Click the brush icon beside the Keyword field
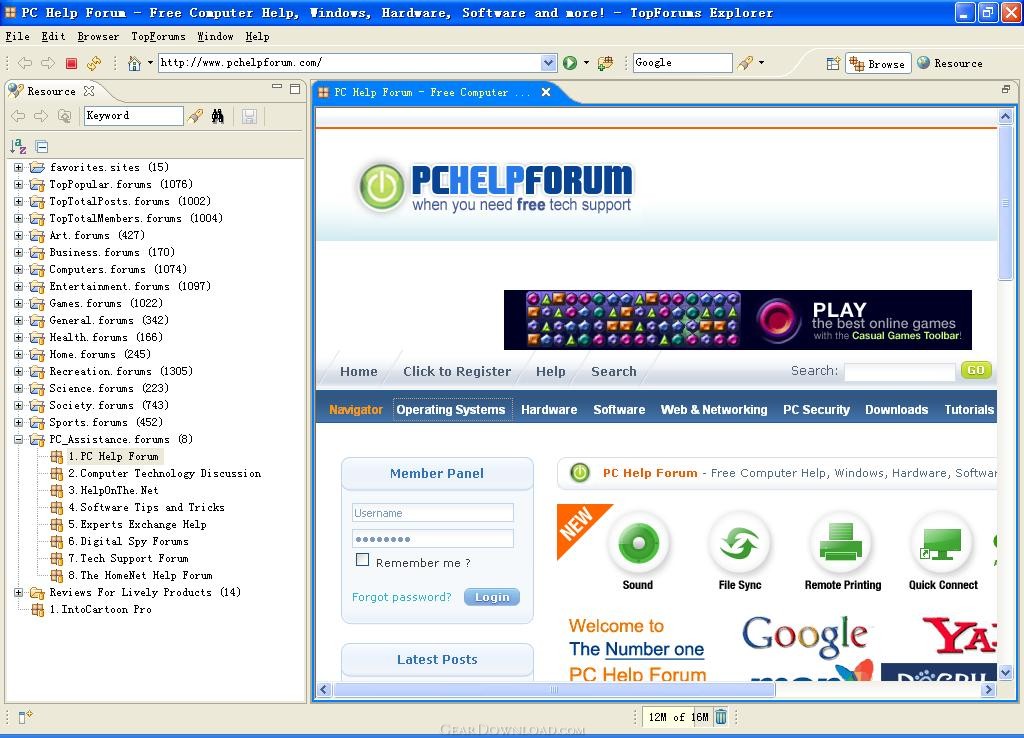 click(195, 116)
